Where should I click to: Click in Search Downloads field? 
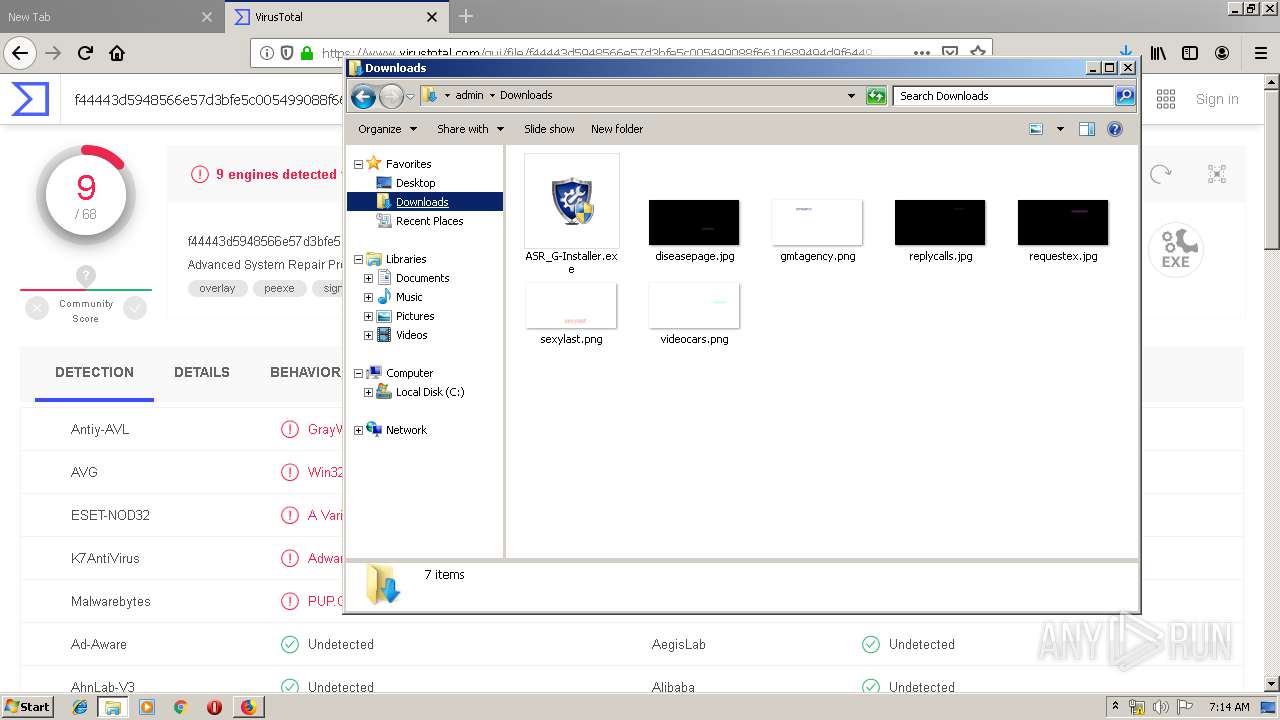[1003, 96]
